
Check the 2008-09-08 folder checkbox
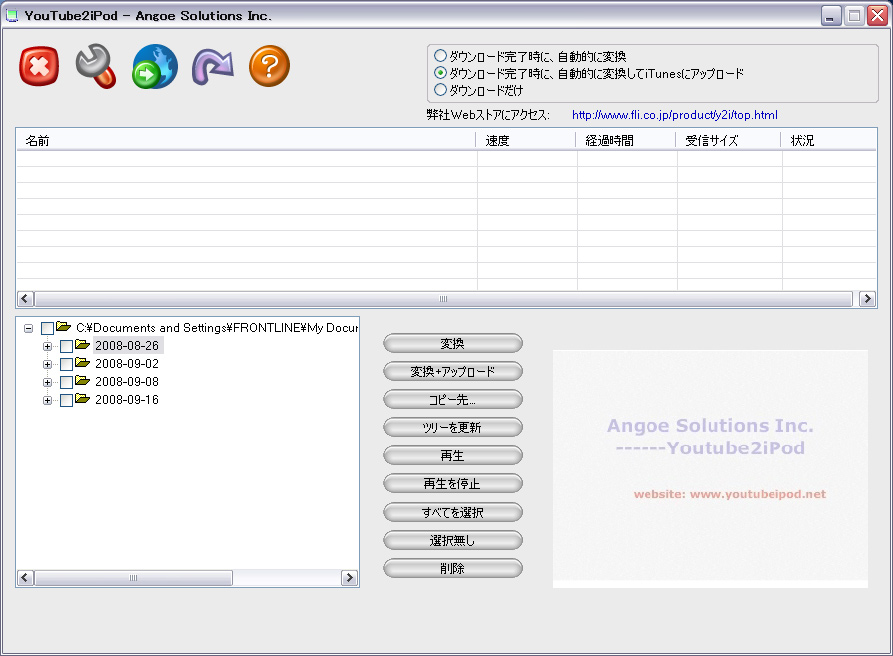tap(67, 382)
